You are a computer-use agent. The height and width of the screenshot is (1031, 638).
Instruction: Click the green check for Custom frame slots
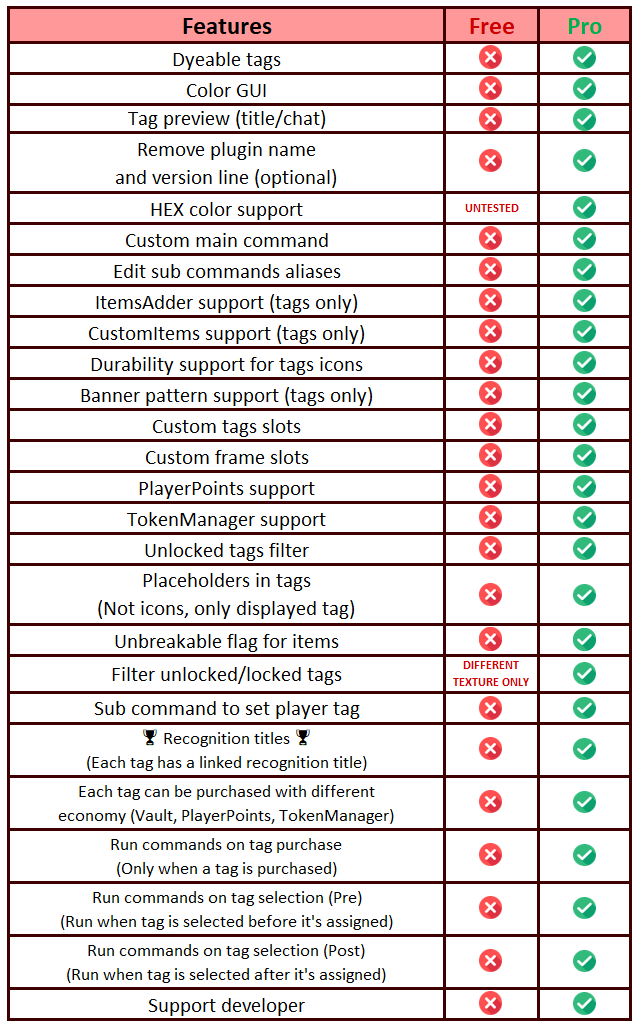click(584, 456)
